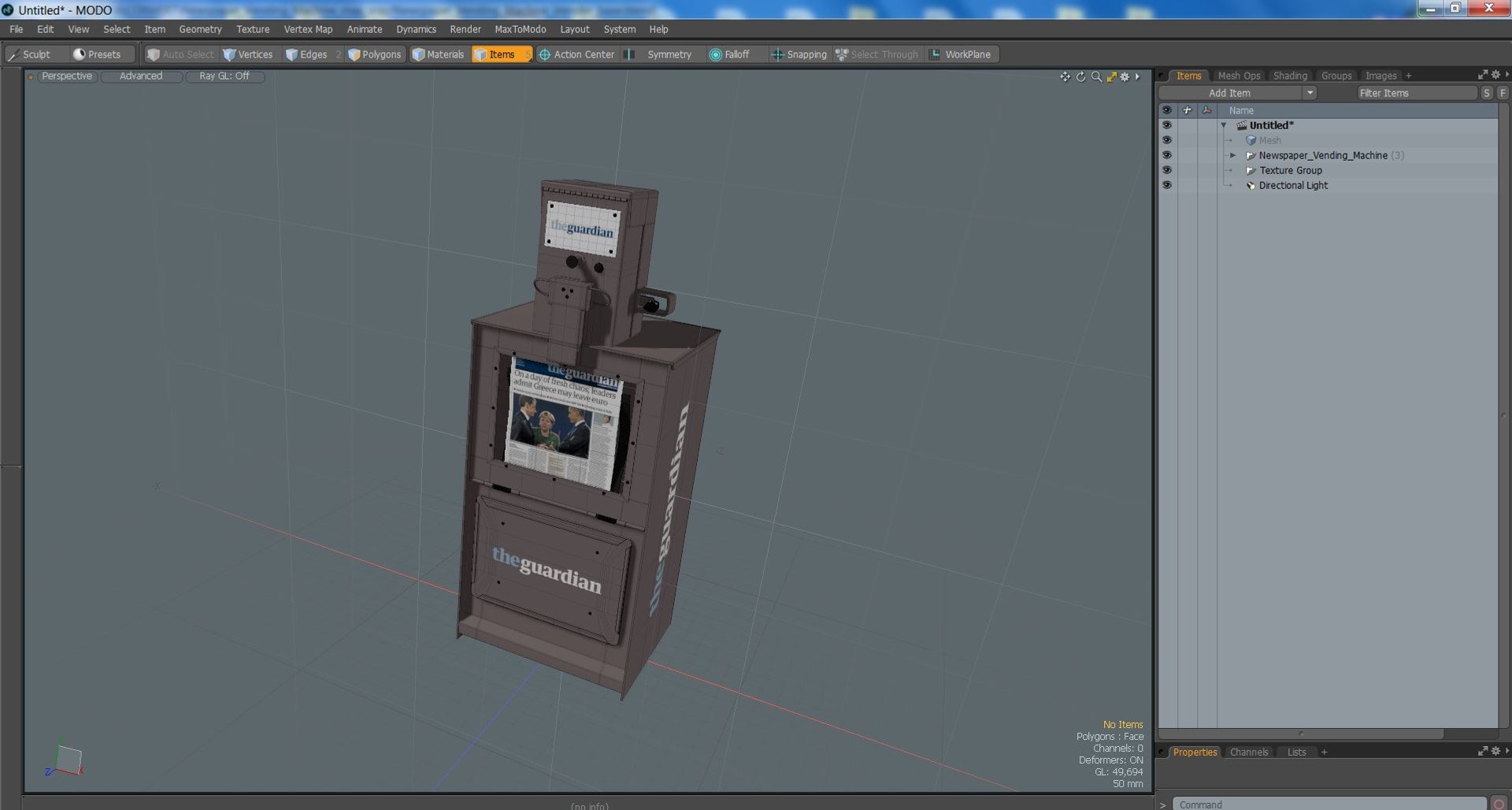Select the Directional Light item
1512x810 pixels.
click(1292, 185)
